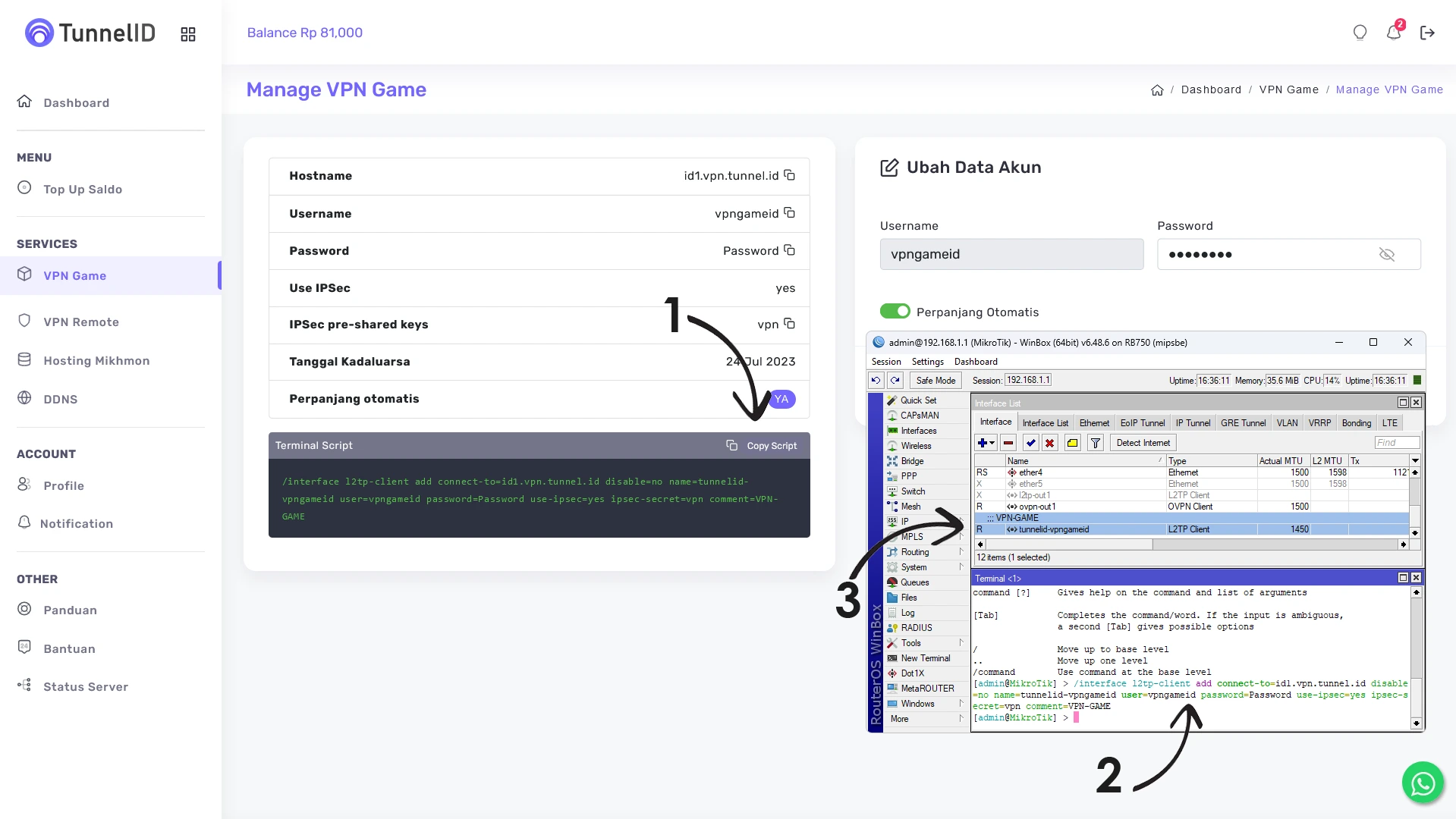Click the Bantuan sidebar icon
The image size is (1456, 819).
24,648
